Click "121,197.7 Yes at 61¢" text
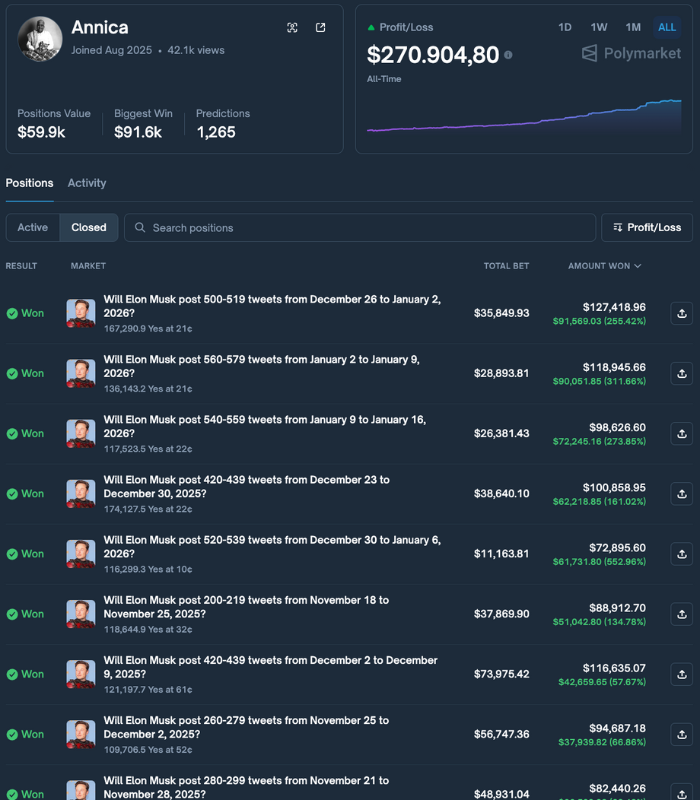This screenshot has height=800, width=700. pos(148,690)
